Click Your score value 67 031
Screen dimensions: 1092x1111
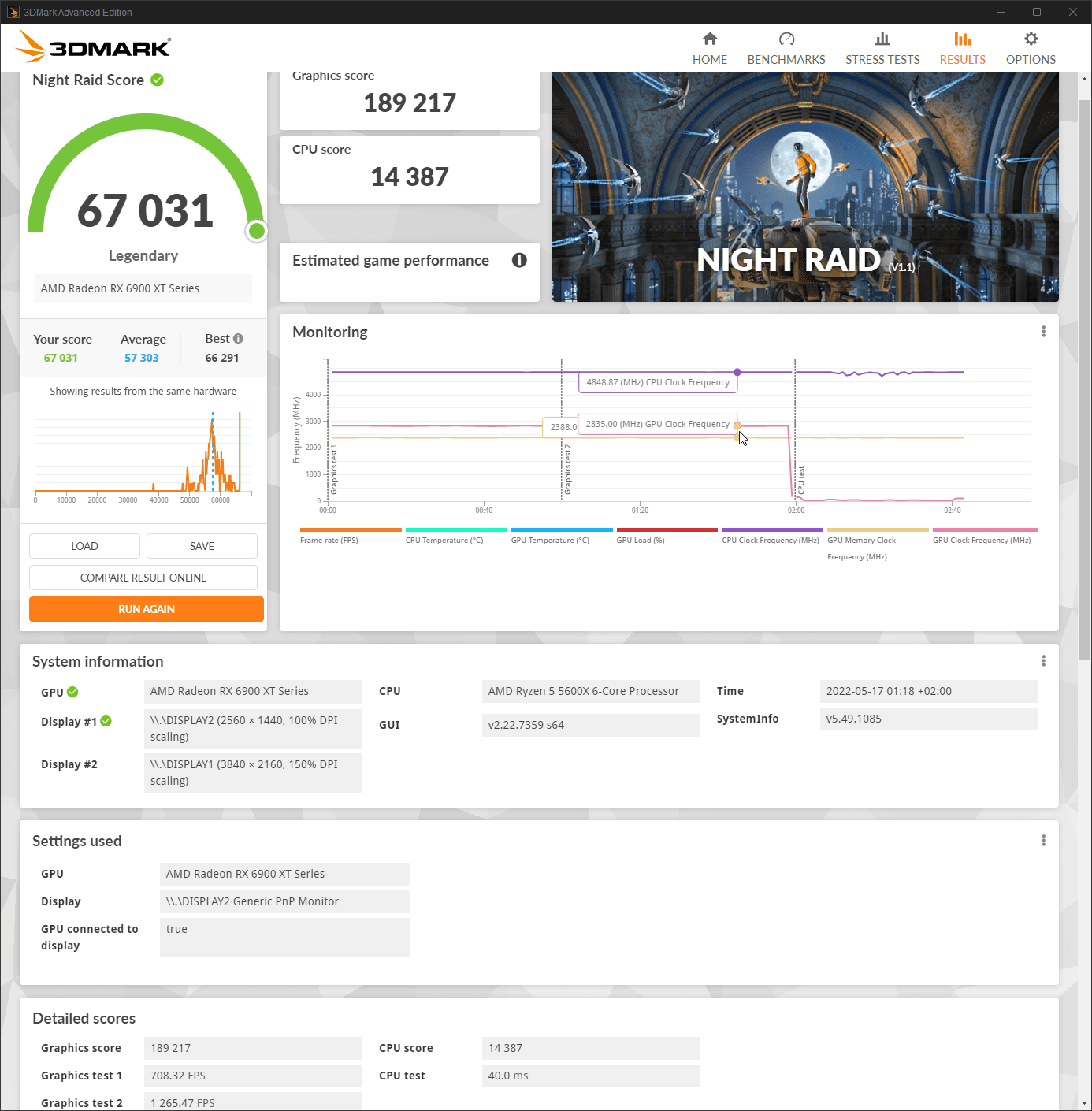[x=61, y=358]
